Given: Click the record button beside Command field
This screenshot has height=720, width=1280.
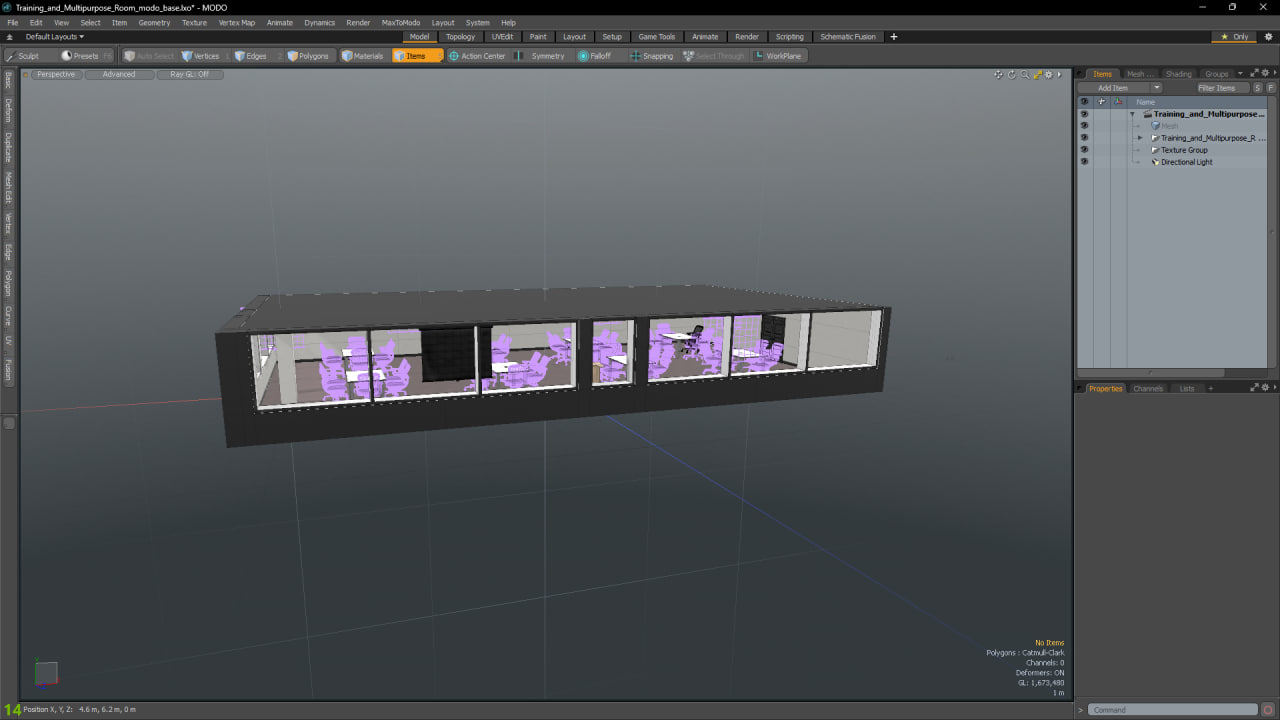Looking at the screenshot, I should [1267, 710].
